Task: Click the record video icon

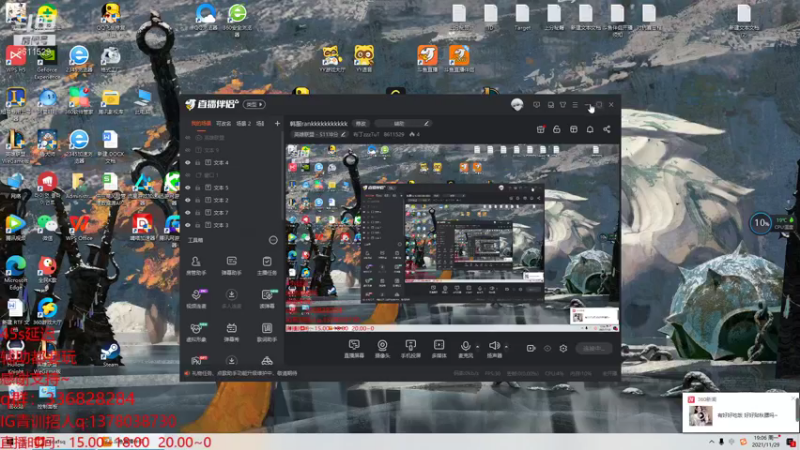Action: click(x=531, y=348)
